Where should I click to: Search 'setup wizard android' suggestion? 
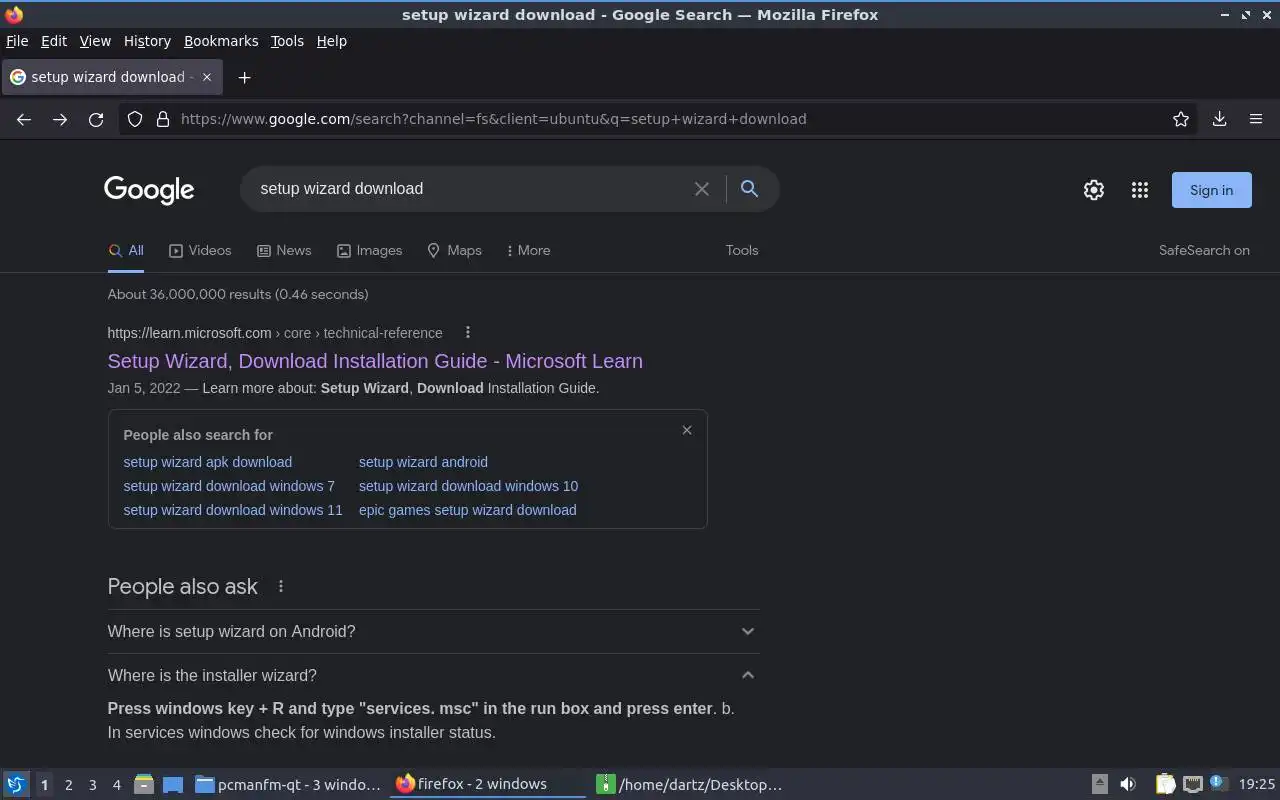[x=423, y=462]
